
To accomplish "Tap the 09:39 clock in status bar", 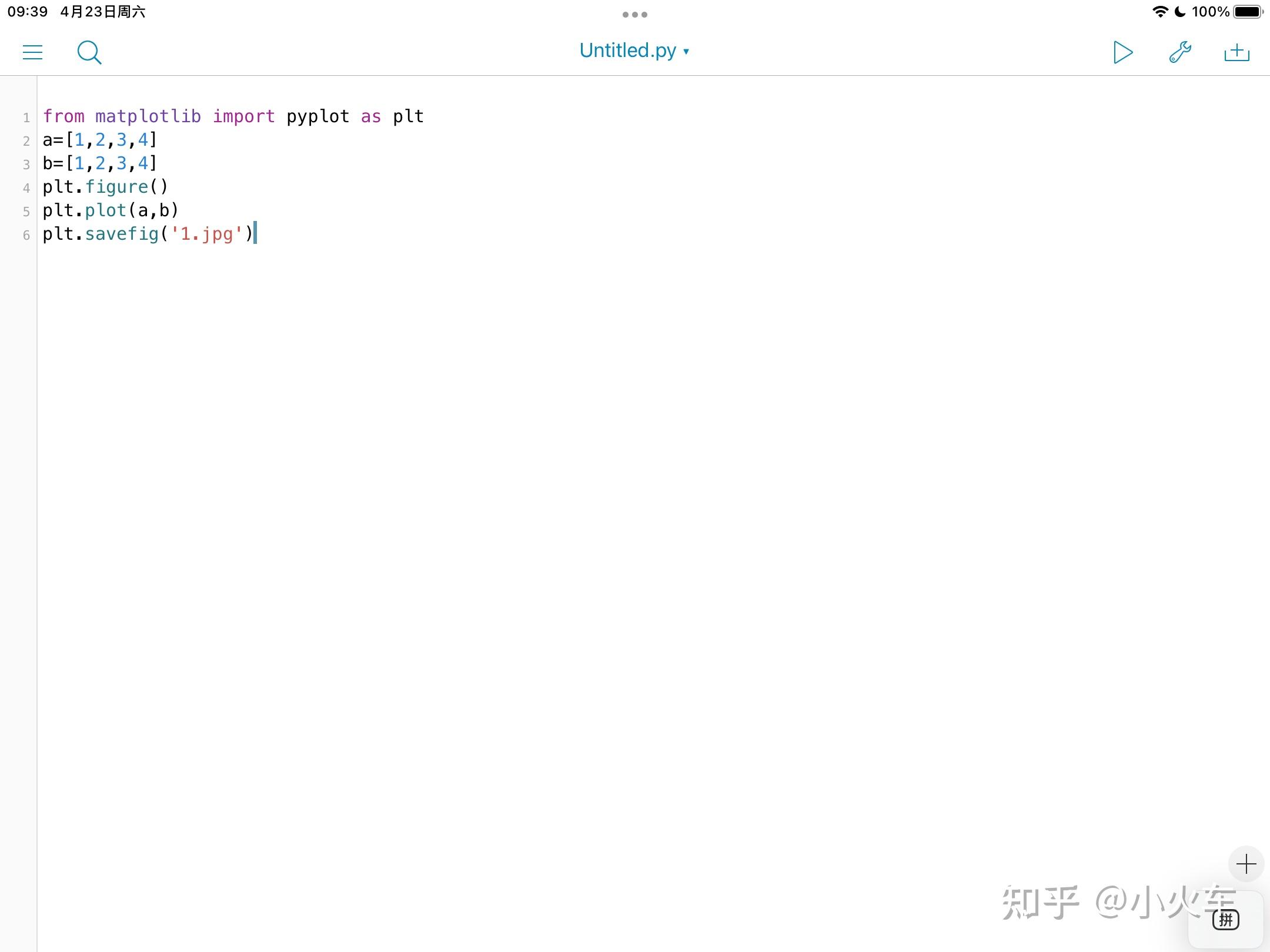I will point(28,12).
